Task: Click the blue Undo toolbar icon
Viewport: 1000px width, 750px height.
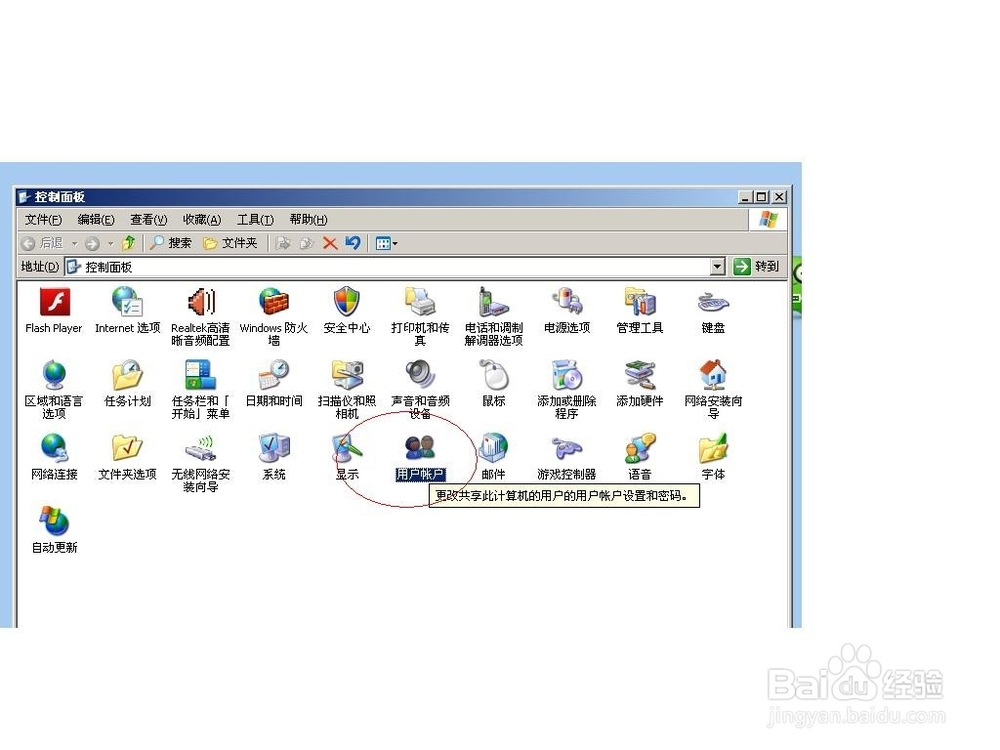Action: tap(353, 243)
